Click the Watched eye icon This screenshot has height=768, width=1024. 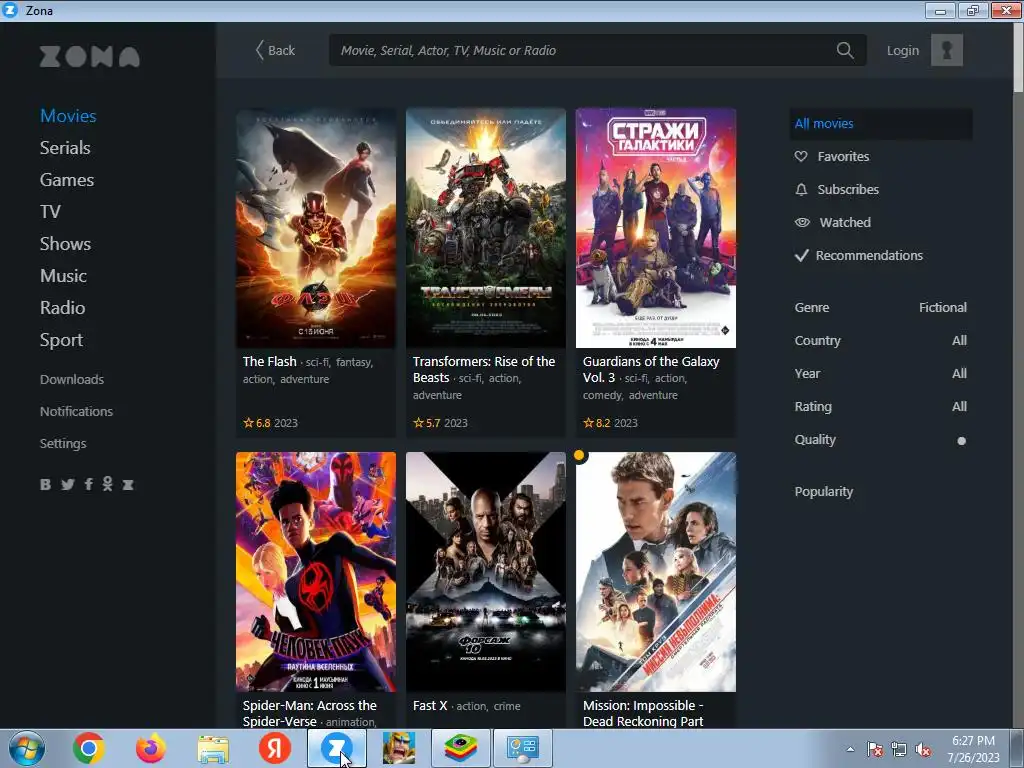802,222
